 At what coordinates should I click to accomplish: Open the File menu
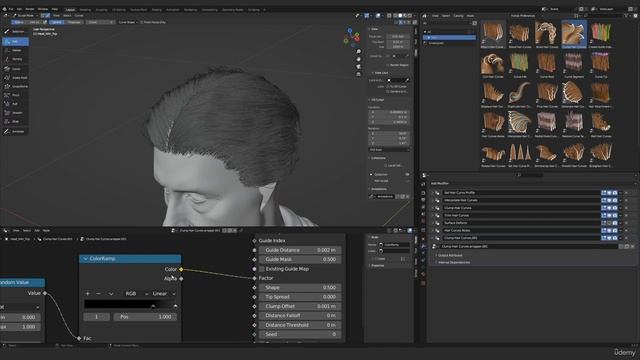[x=11, y=9]
